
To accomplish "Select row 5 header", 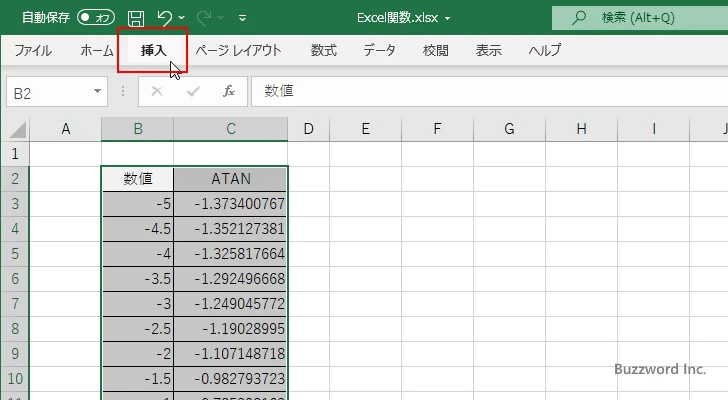I will (15, 254).
